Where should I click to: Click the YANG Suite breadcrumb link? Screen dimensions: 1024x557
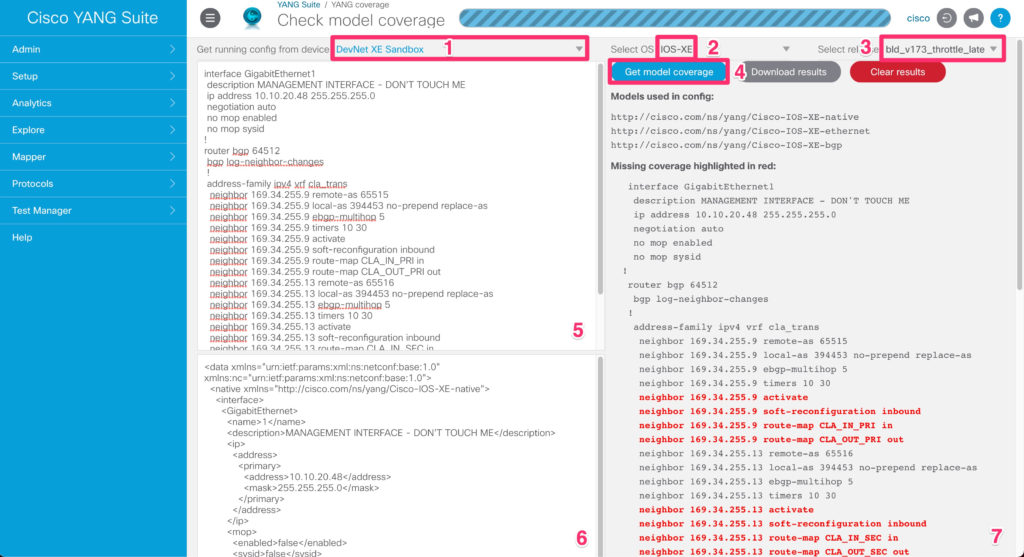coord(298,5)
